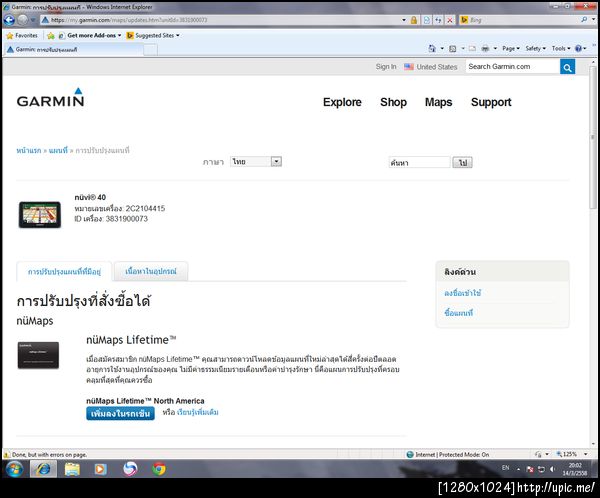Click the Garmin logo
The height and width of the screenshot is (498, 600).
pos(51,97)
